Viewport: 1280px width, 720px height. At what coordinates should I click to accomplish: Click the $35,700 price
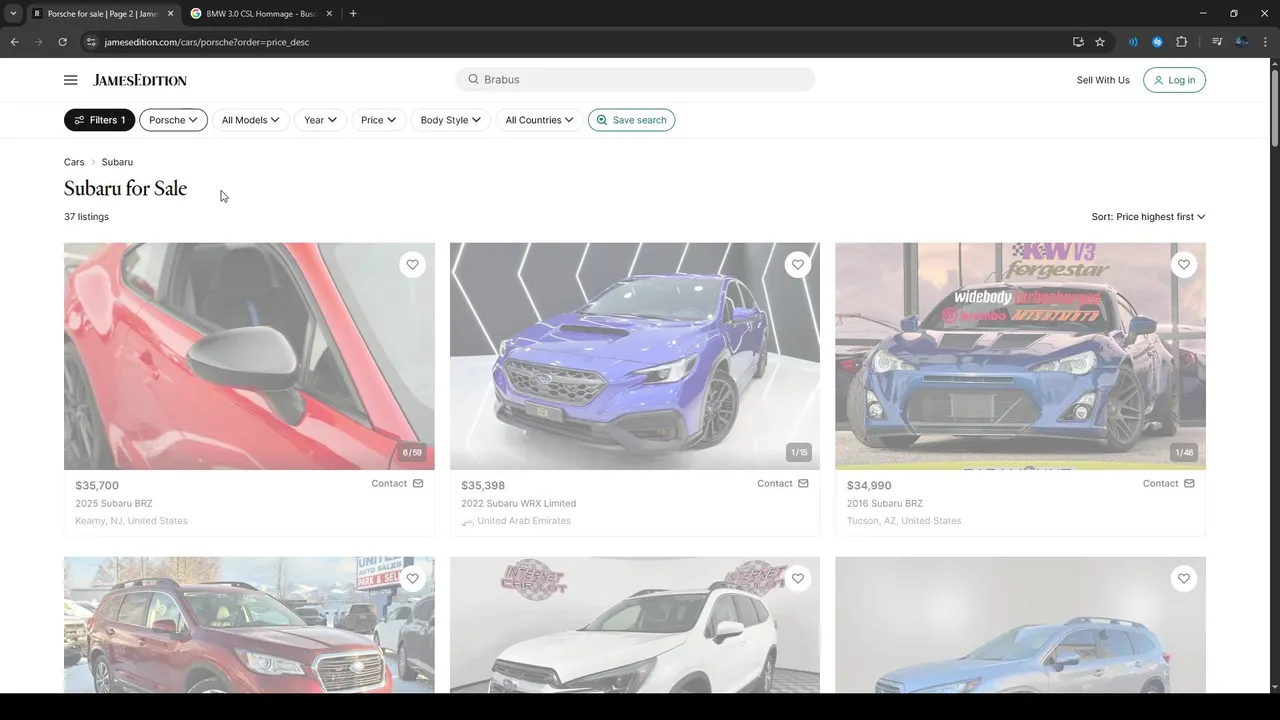click(97, 486)
